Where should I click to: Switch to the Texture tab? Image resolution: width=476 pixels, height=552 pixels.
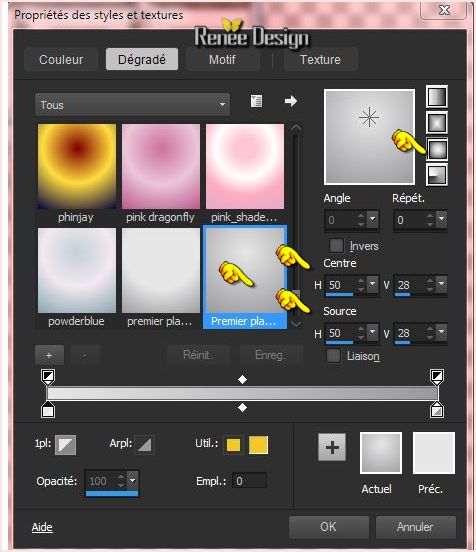pyautogui.click(x=320, y=59)
